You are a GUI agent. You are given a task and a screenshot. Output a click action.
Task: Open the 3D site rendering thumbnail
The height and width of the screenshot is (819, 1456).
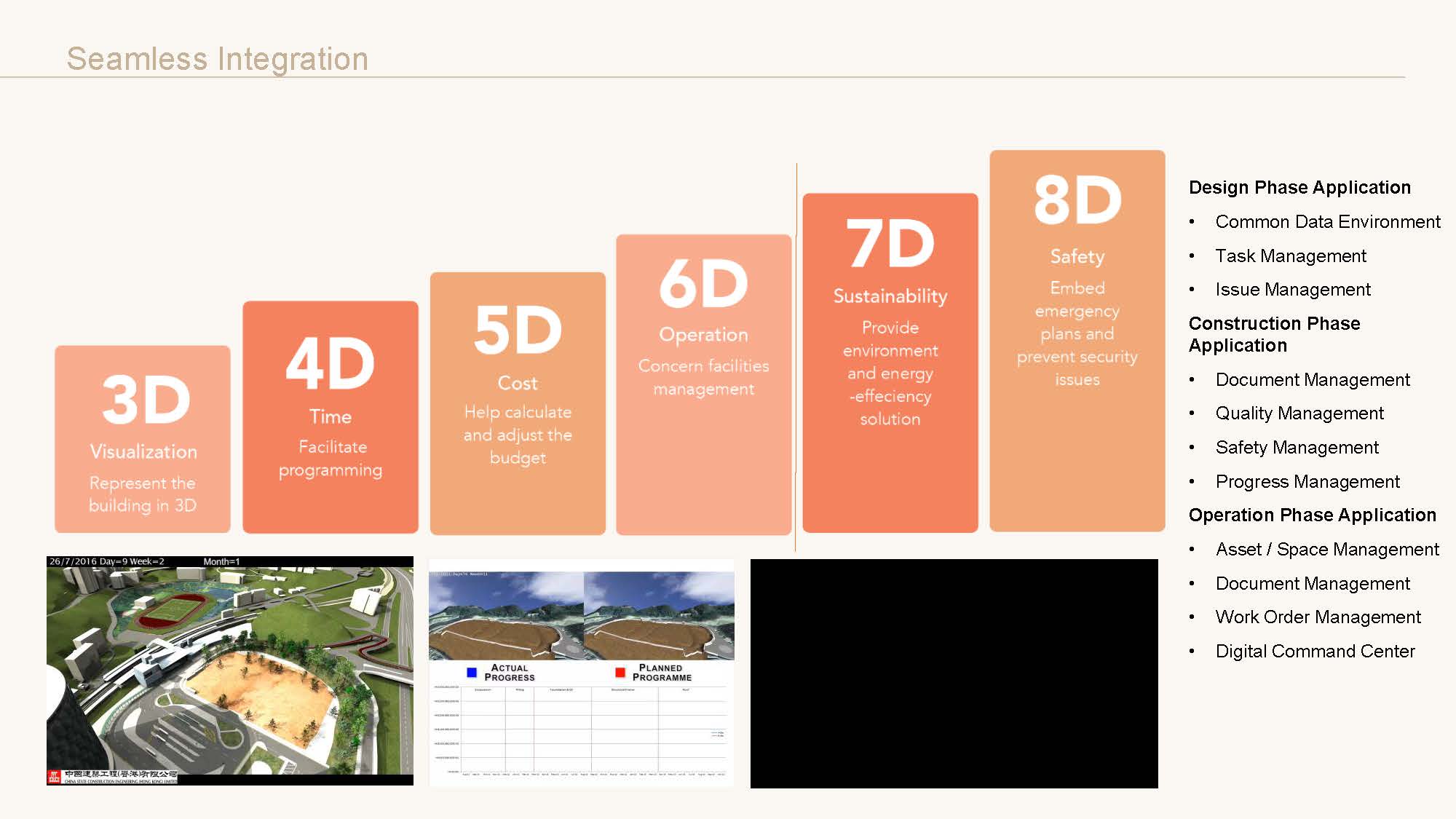click(x=230, y=670)
